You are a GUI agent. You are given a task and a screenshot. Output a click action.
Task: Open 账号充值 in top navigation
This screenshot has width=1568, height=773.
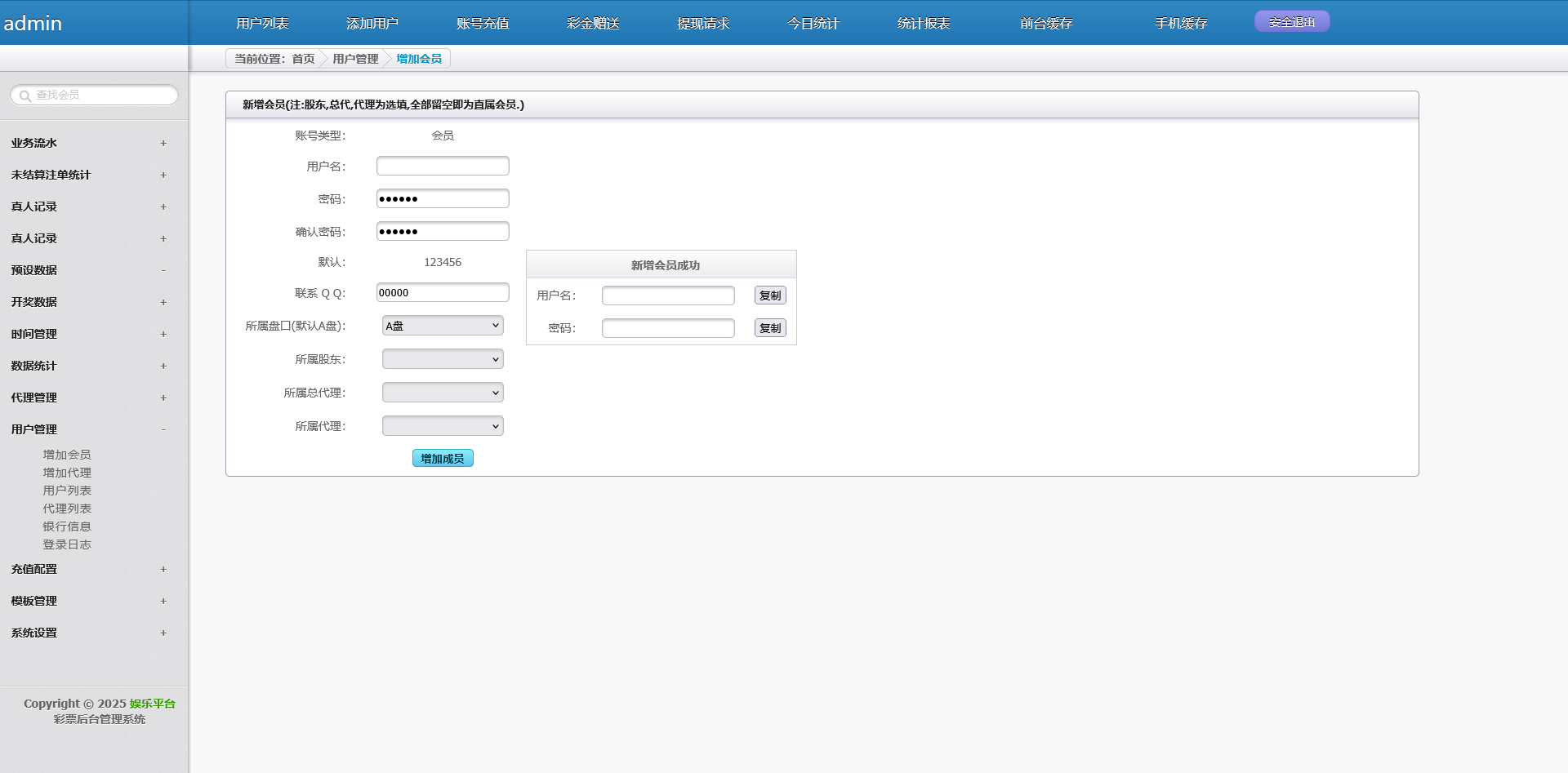coord(483,24)
